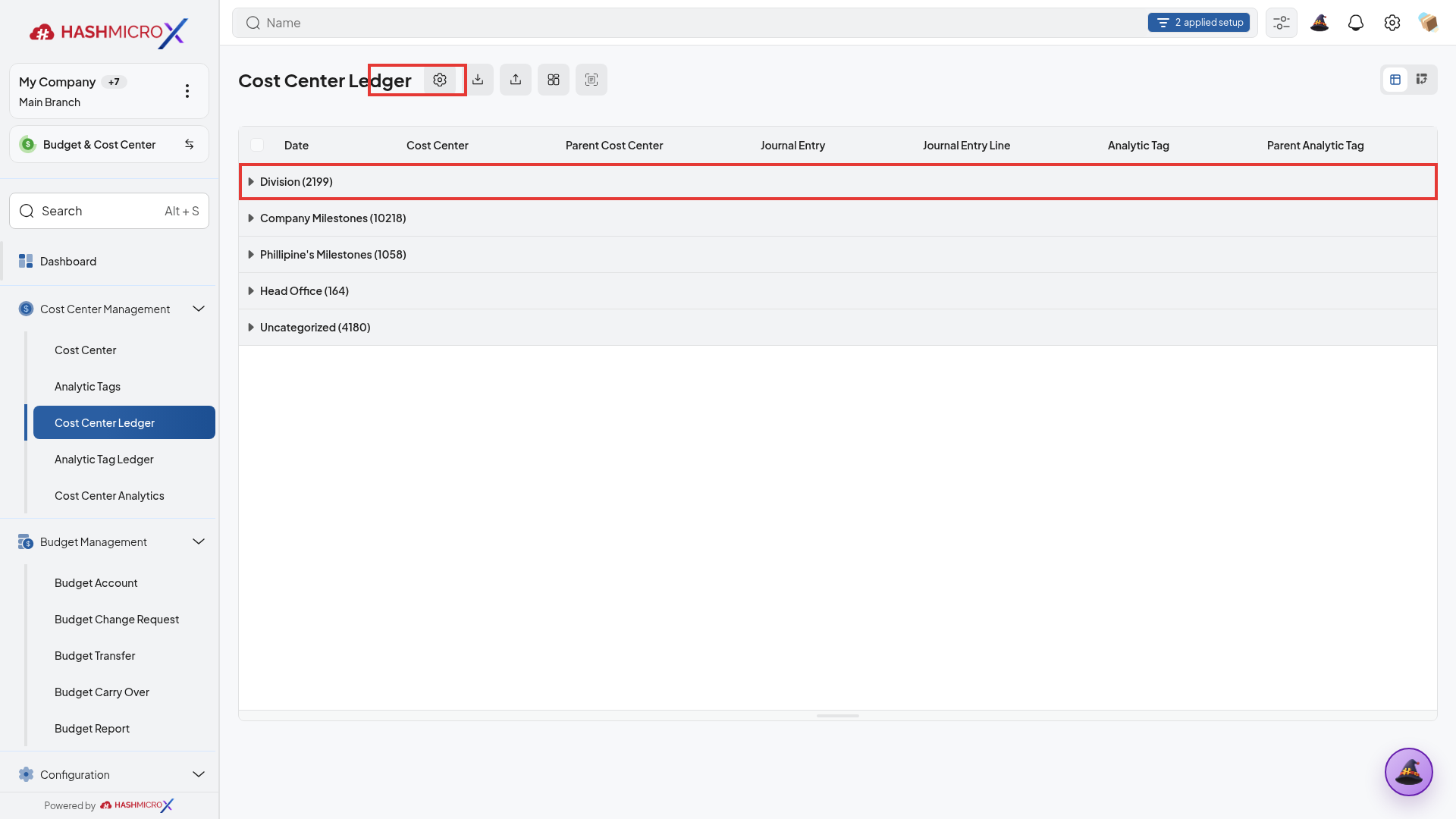Switch to the kanban view icon
The height and width of the screenshot is (819, 1456).
pyautogui.click(x=1422, y=80)
